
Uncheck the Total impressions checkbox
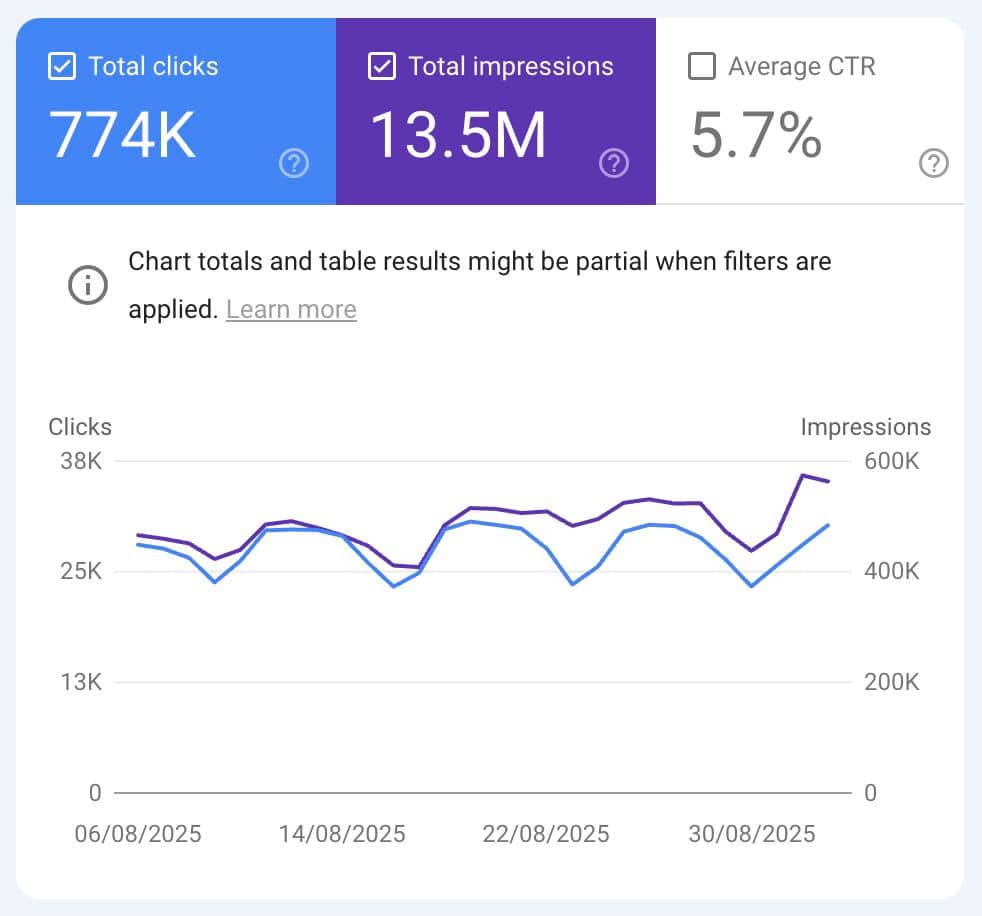[x=381, y=67]
